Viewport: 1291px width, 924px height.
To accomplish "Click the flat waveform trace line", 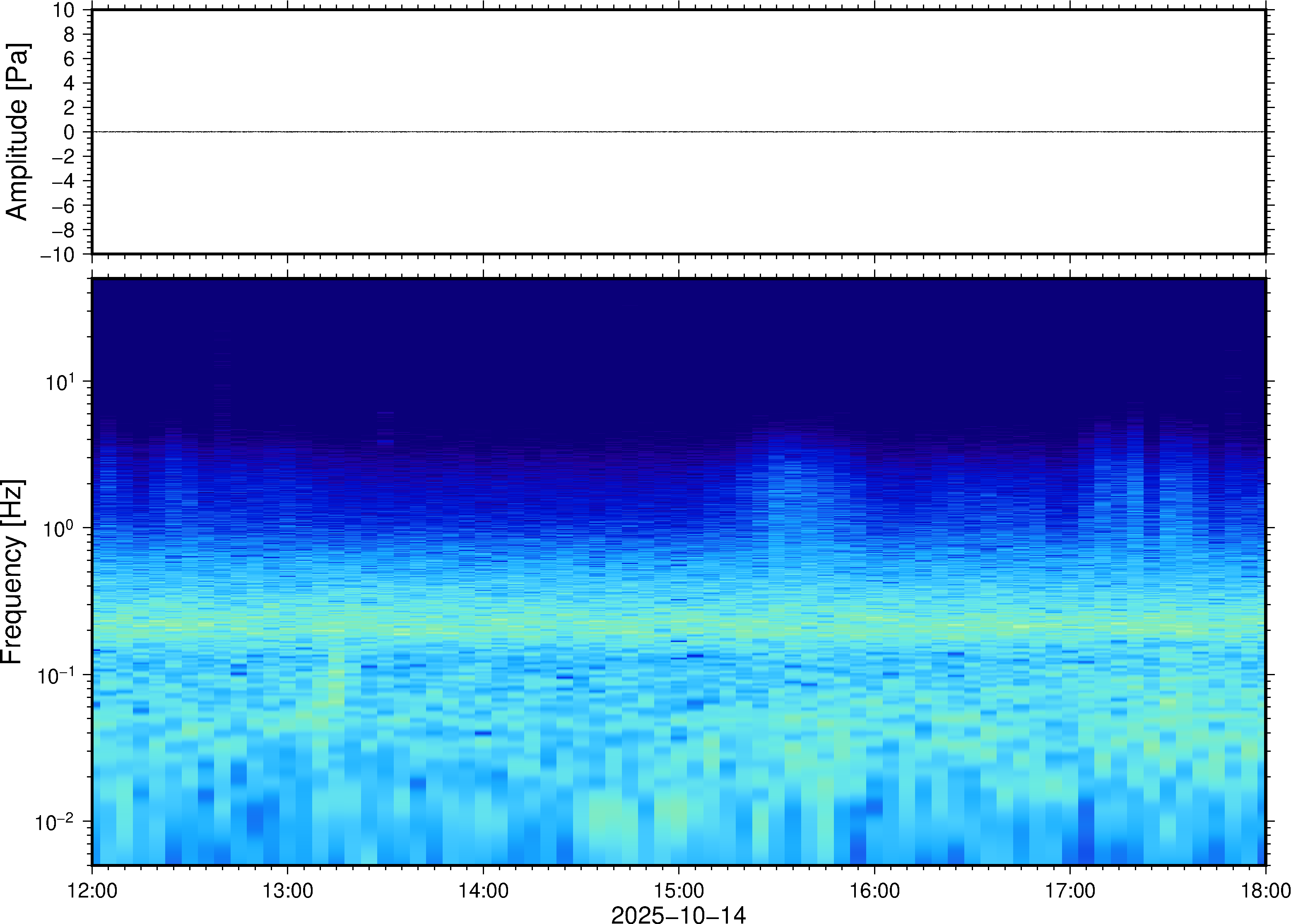I will [678, 132].
